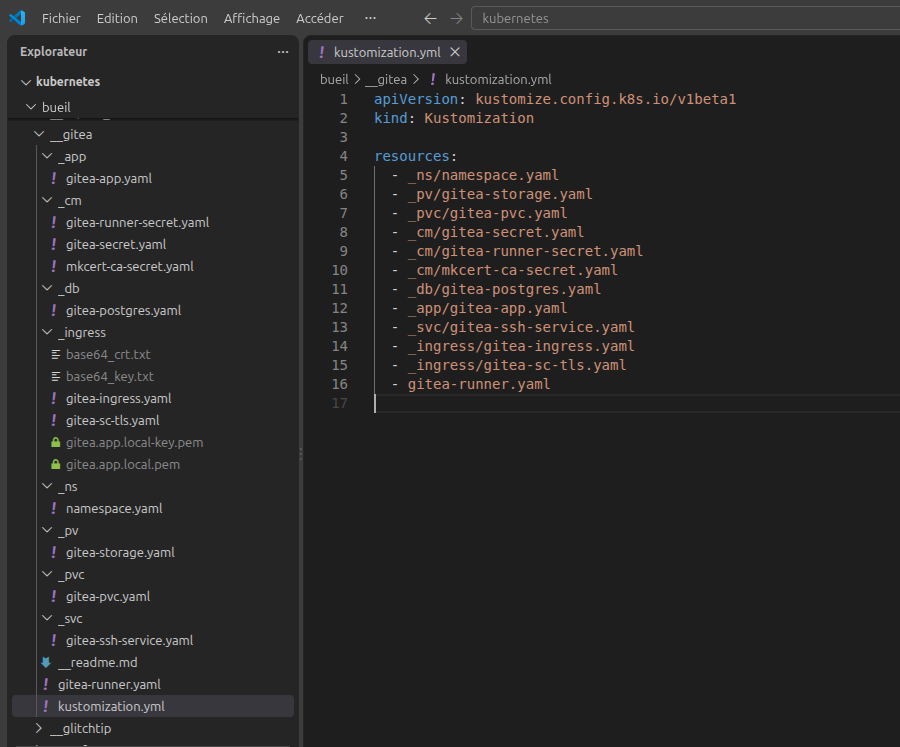This screenshot has width=900, height=747.
Task: Collapse the _ingress folder
Action: (48, 332)
